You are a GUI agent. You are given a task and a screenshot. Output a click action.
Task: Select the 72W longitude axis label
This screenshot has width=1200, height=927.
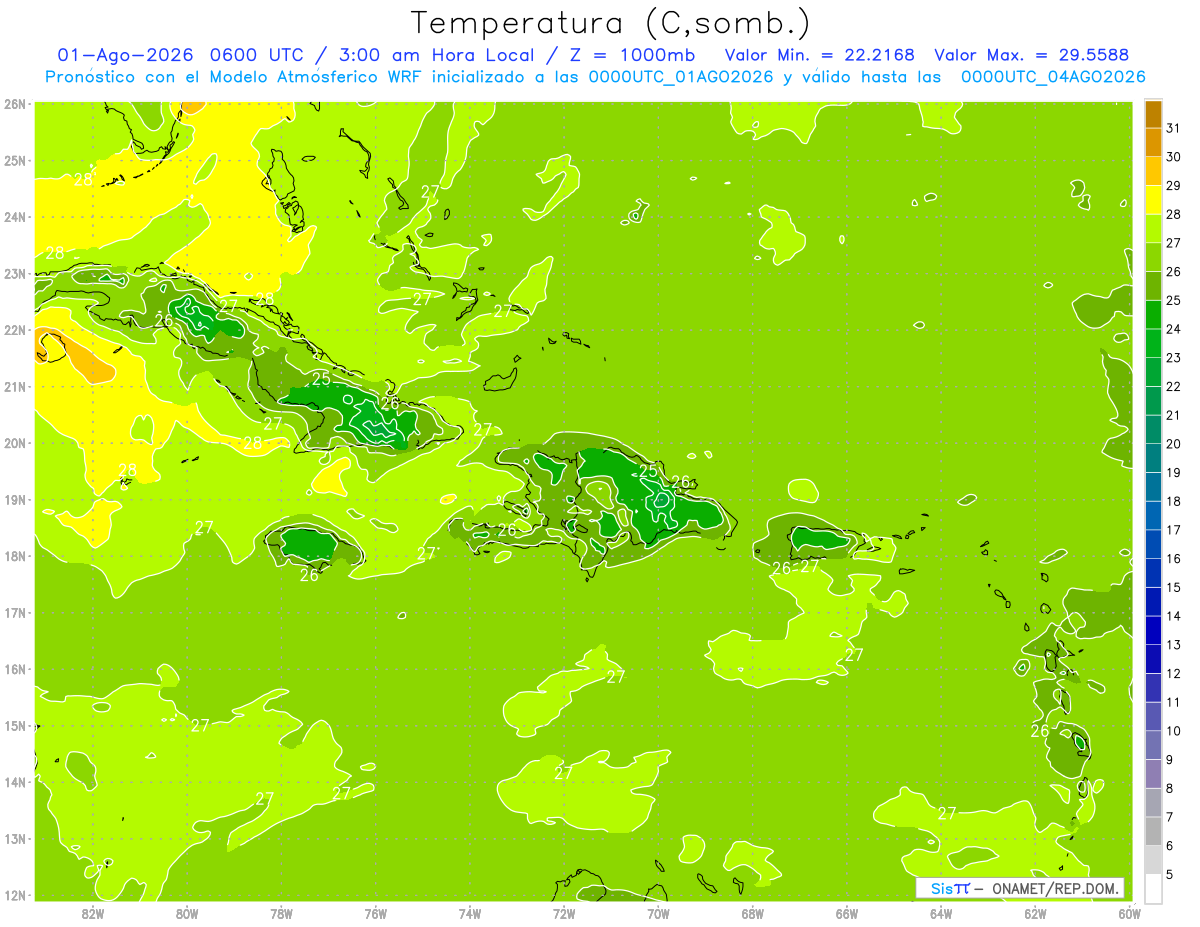[x=564, y=913]
